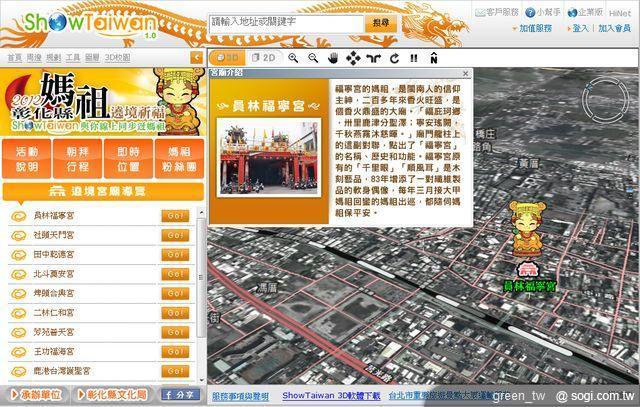
Task: Click Go! for 王功福海宮
Action: click(x=175, y=351)
